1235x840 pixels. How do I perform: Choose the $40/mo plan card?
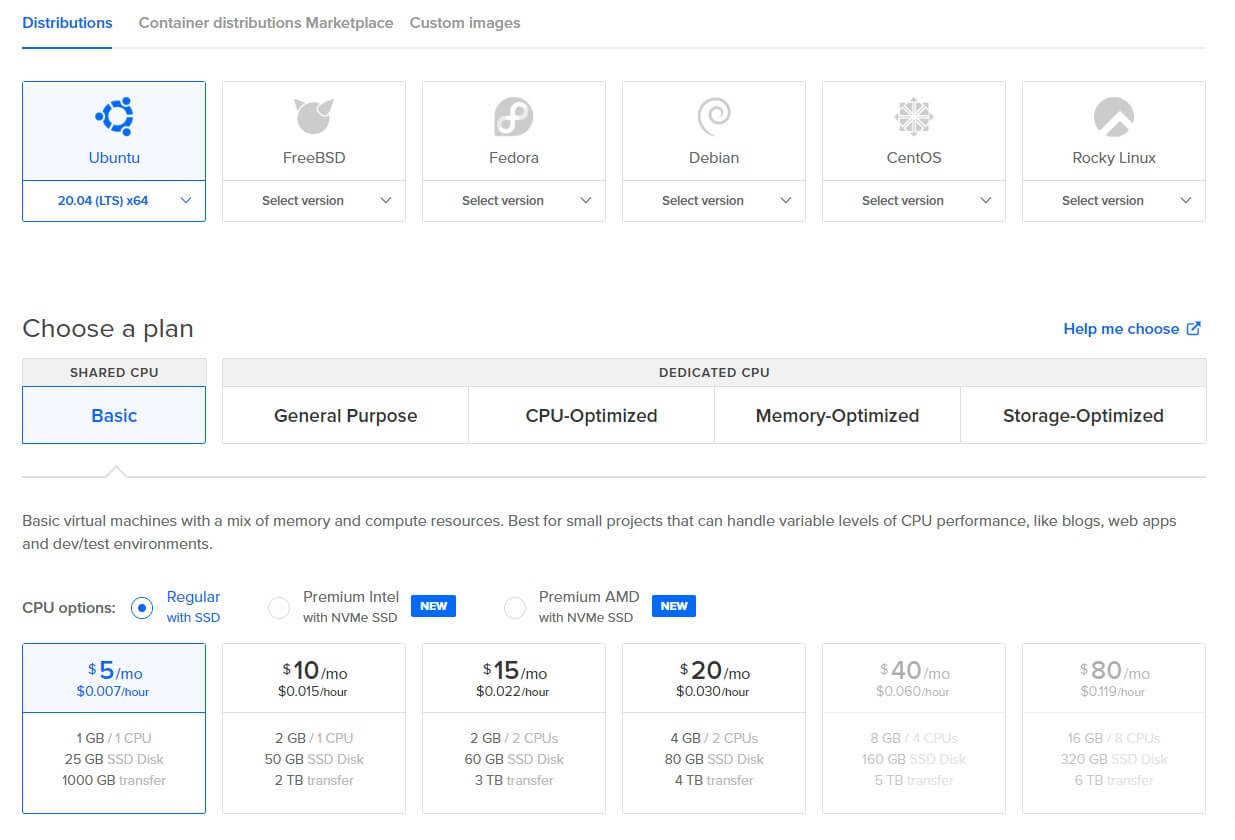click(914, 728)
